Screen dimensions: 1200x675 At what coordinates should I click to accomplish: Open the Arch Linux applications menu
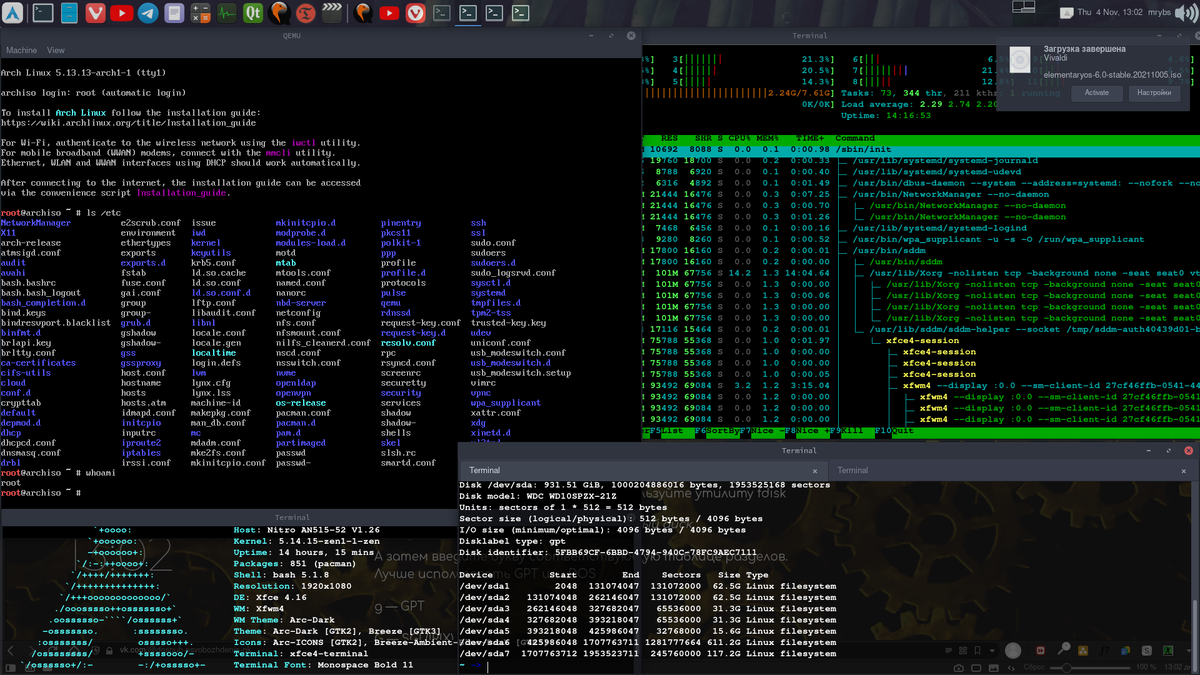click(x=13, y=13)
